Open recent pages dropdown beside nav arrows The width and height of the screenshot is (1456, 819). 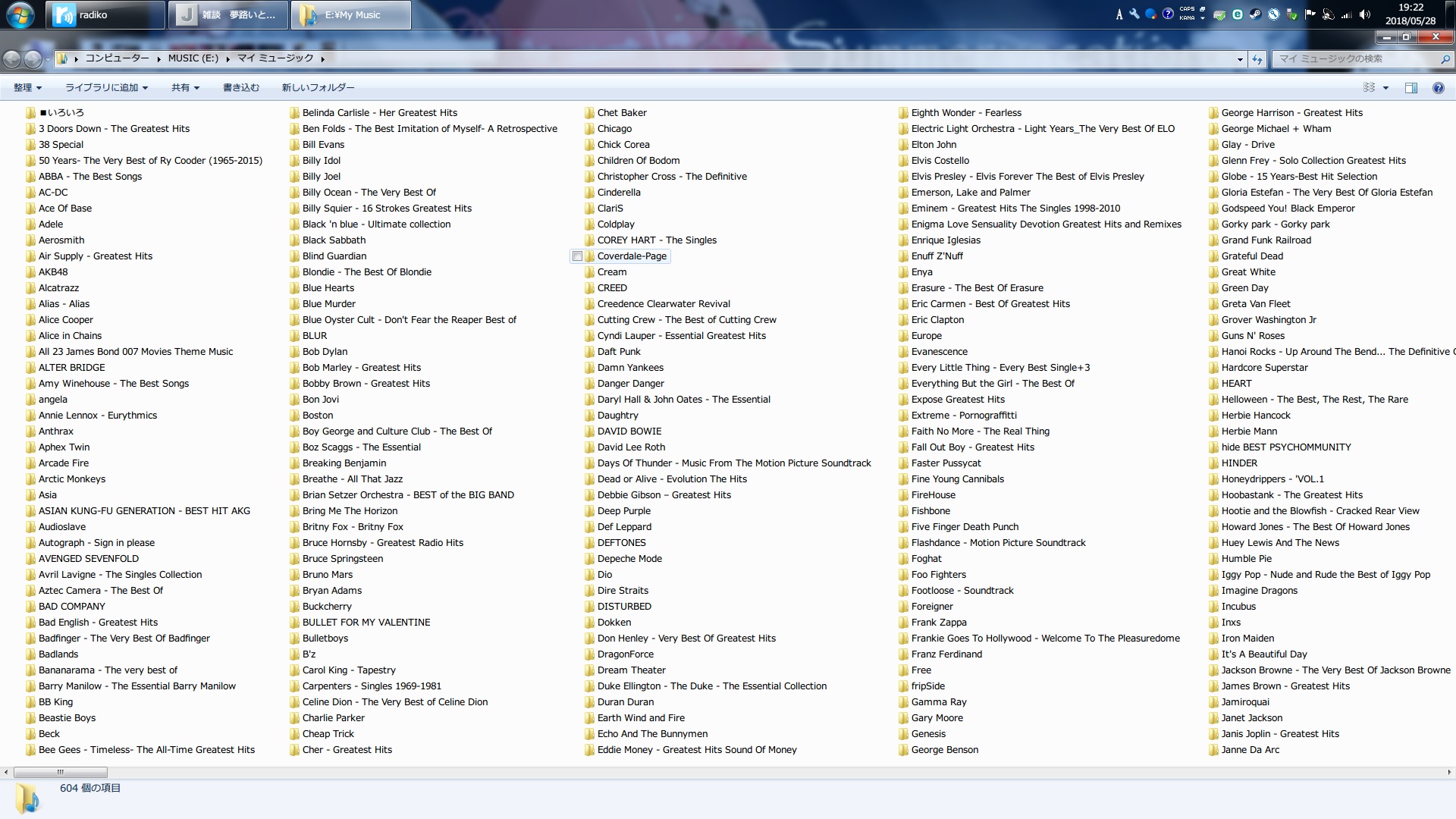47,58
